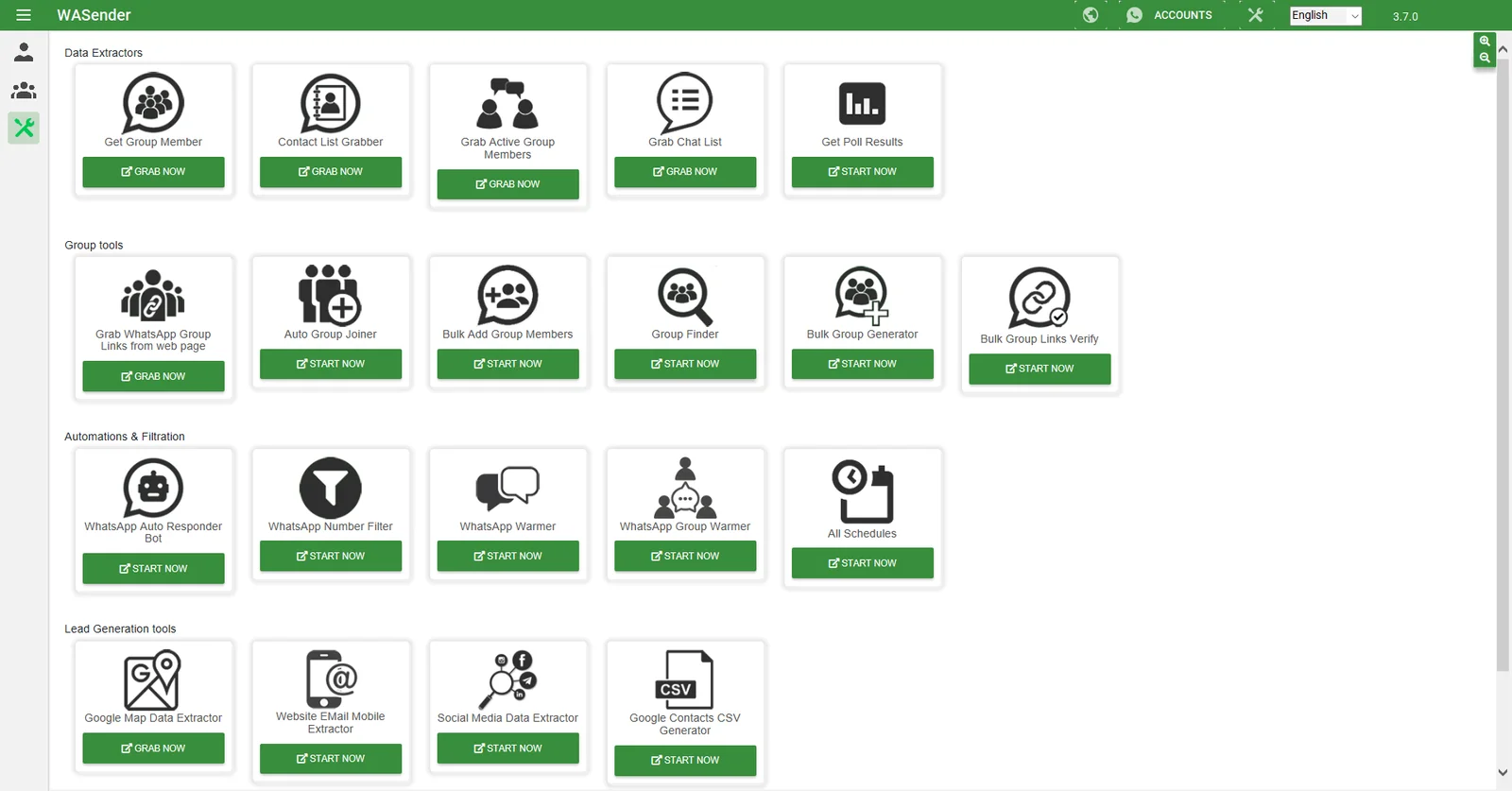Click the Group Finder magnifier icon
Image resolution: width=1512 pixels, height=791 pixels.
(685, 297)
